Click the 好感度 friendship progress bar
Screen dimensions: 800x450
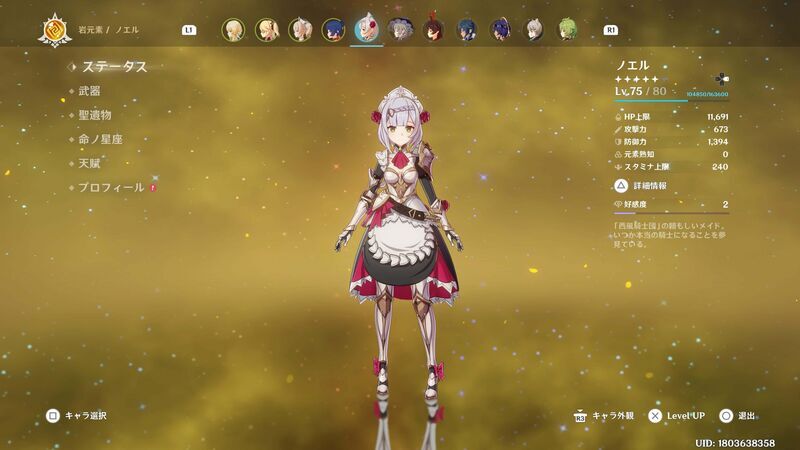(x=671, y=213)
